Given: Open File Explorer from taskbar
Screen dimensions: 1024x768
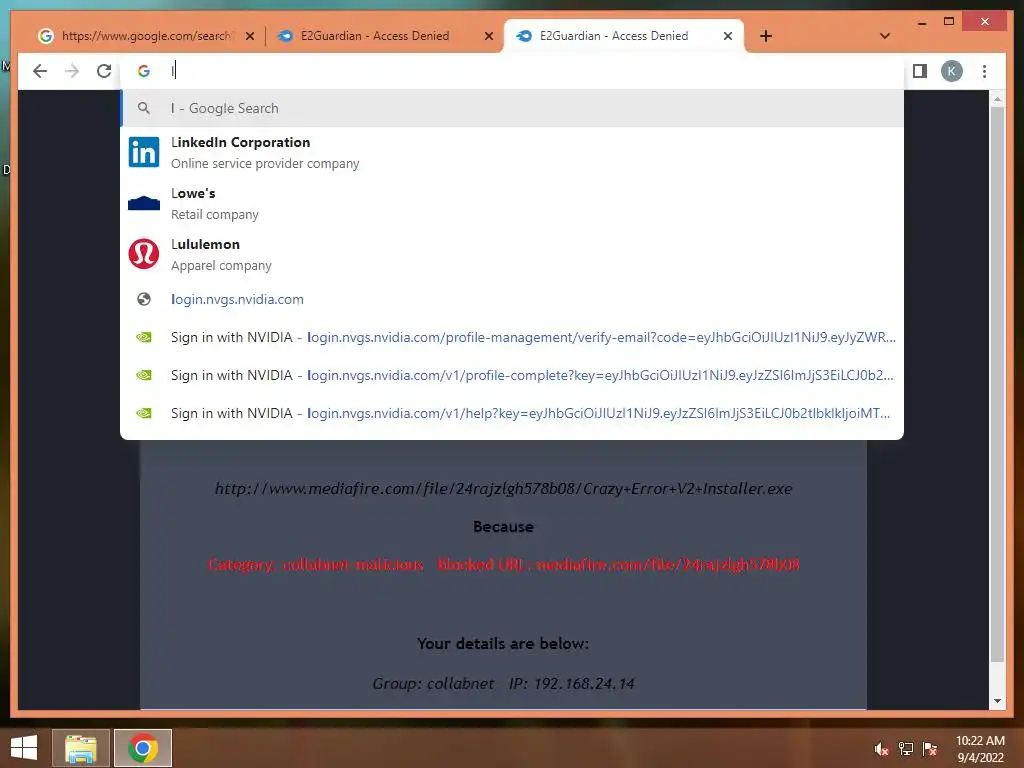Looking at the screenshot, I should coord(80,748).
